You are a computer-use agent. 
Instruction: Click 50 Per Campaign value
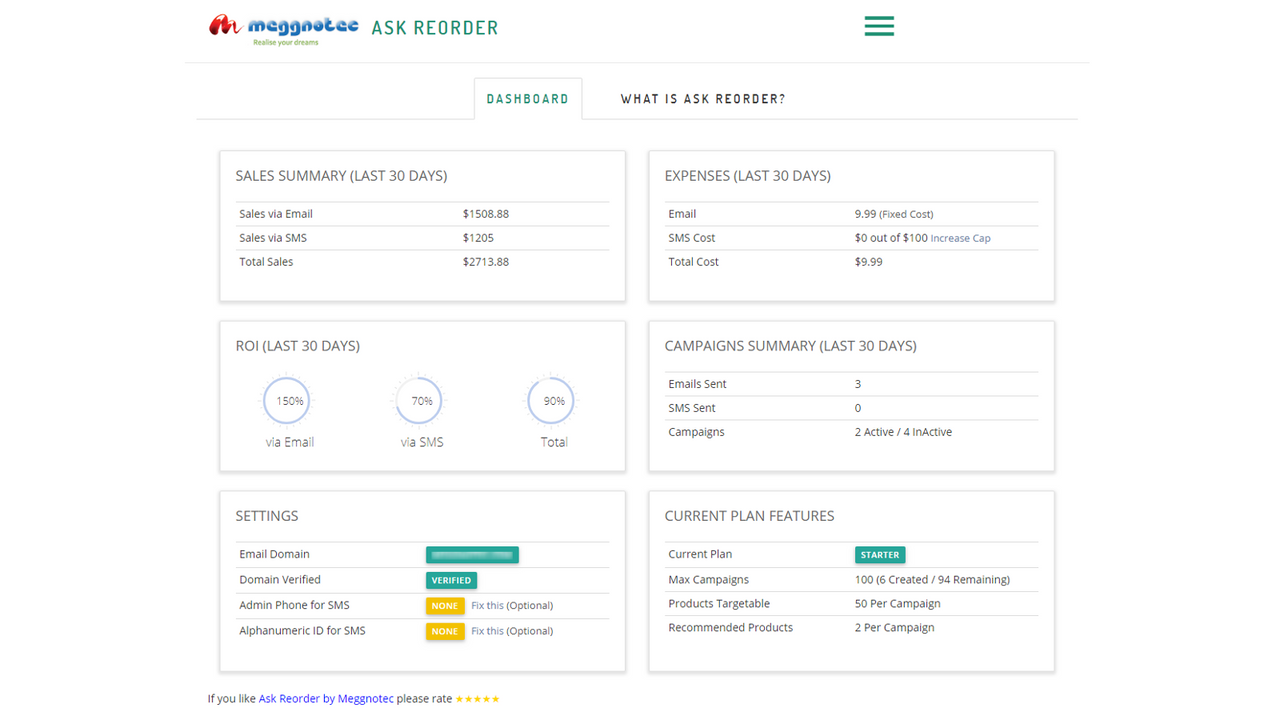[x=897, y=604]
